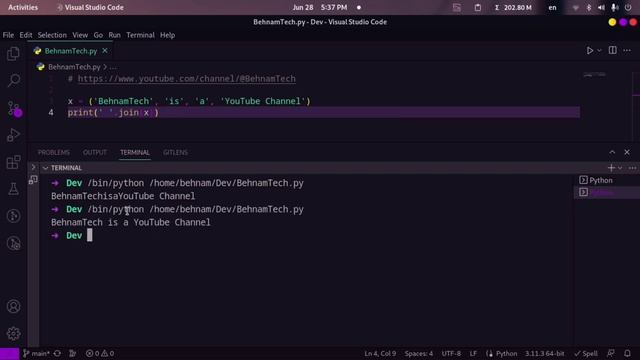Image resolution: width=640 pixels, height=360 pixels.
Task: Click BehnamTech.py in the breadcrumb
Action: (74, 67)
